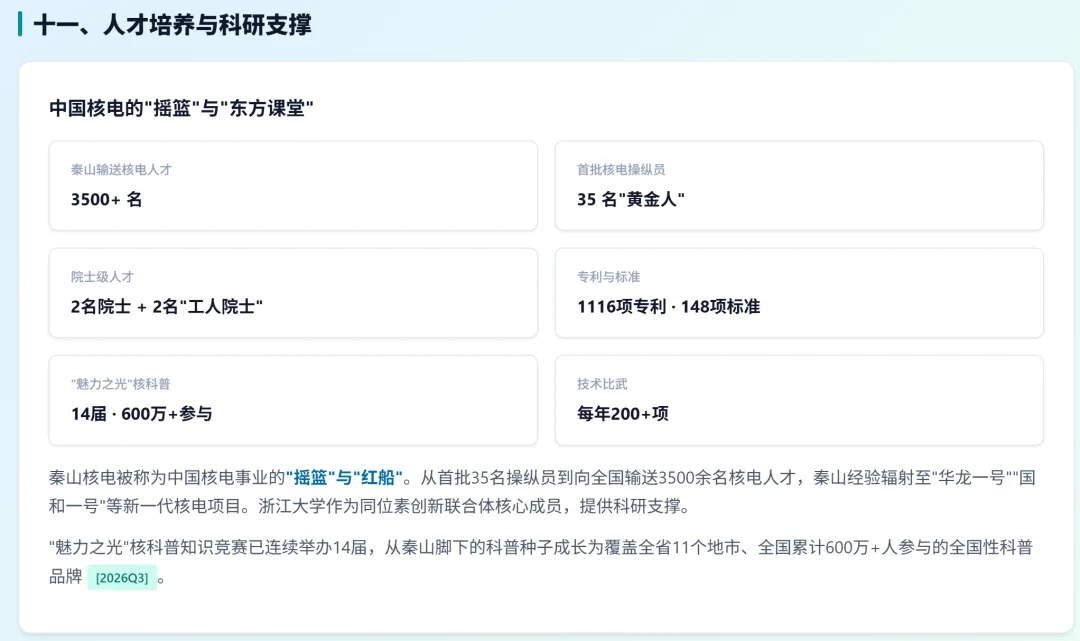
Task: Open the [2026Q3] citation tag
Action: 122,578
